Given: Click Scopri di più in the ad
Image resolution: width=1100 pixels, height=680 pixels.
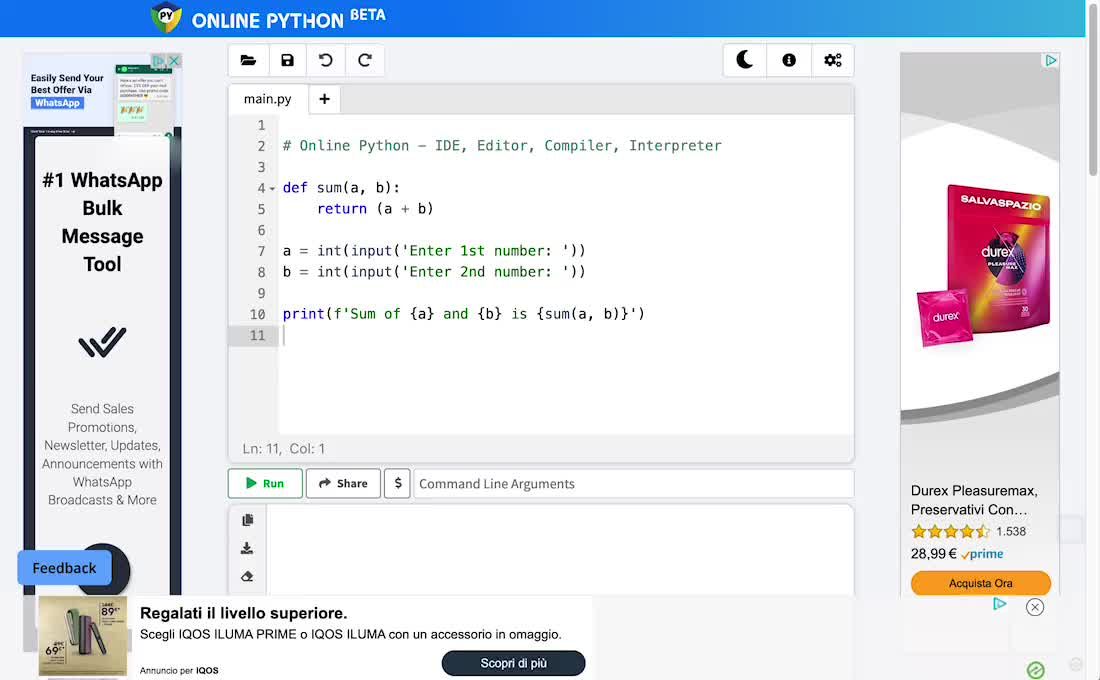Looking at the screenshot, I should [x=513, y=663].
